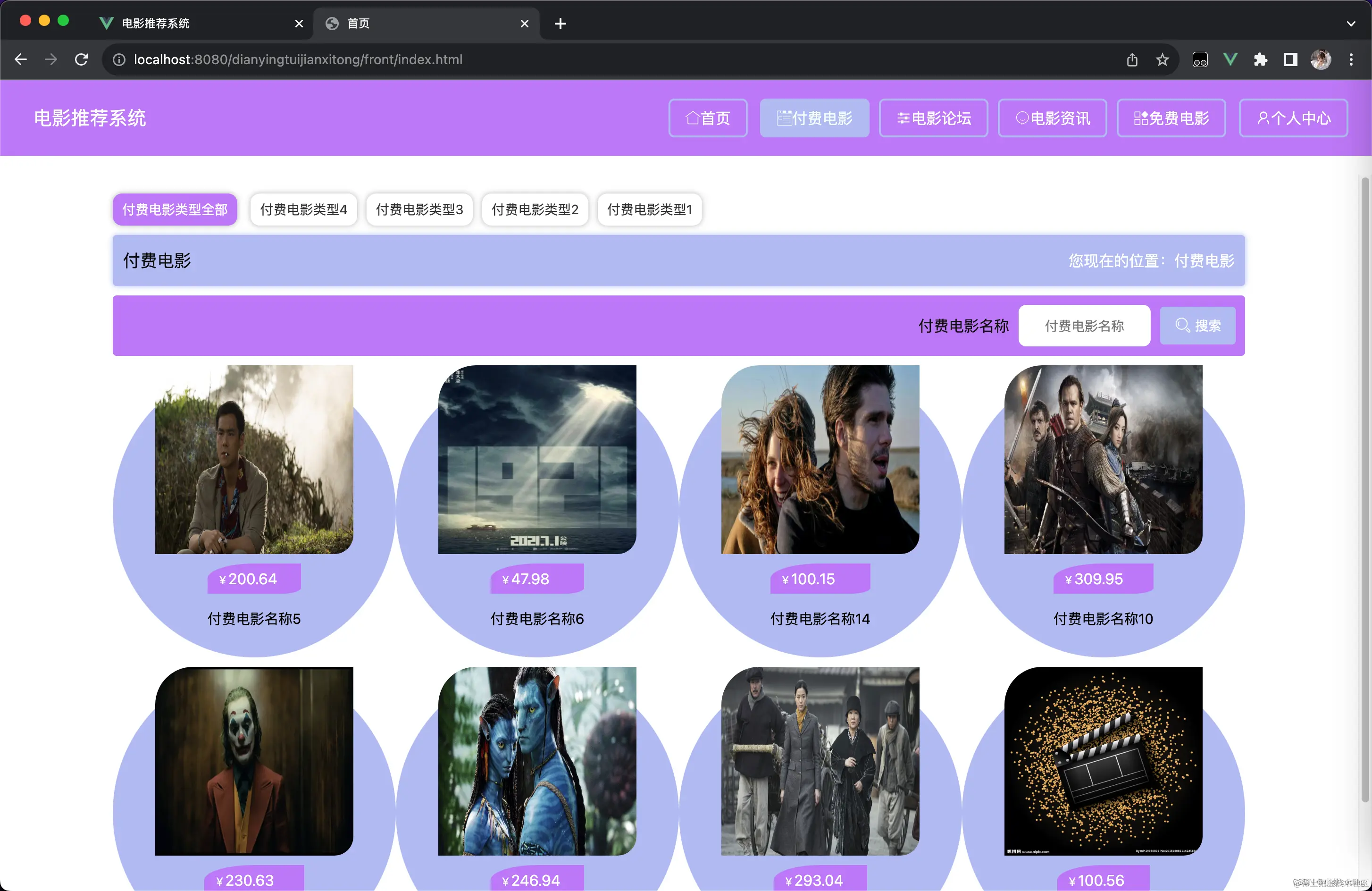The height and width of the screenshot is (891, 1372).
Task: Switch to the 电影推荐系统 browser tab
Action: point(156,24)
